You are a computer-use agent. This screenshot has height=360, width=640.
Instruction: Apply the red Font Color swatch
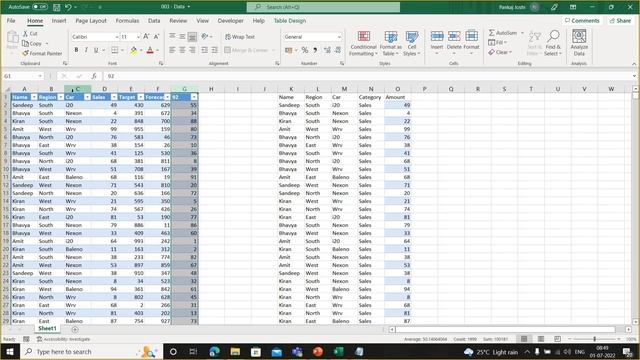[x=150, y=50]
